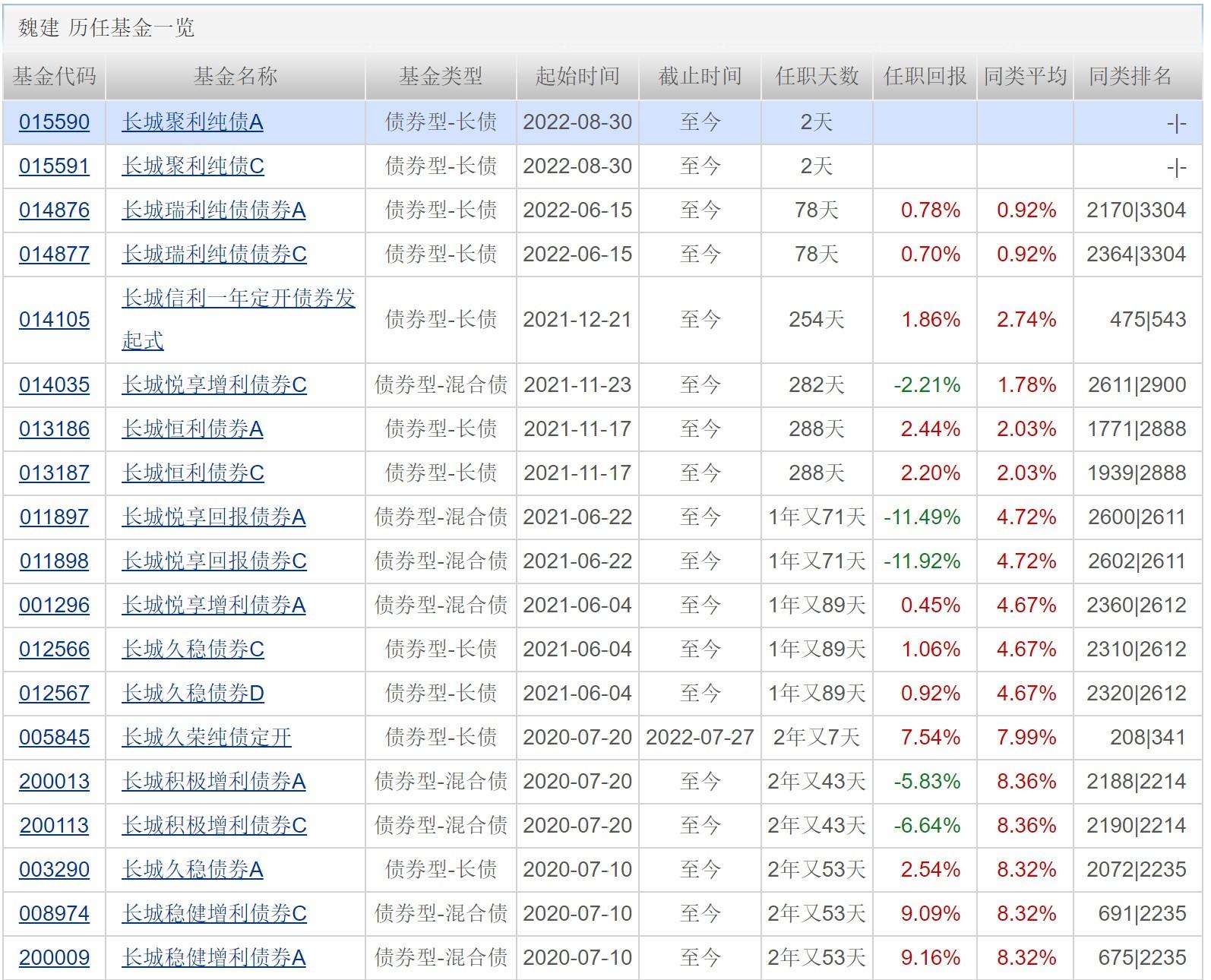1211x980 pixels.
Task: Open fund 长城久稳债券A
Action: 192,869
